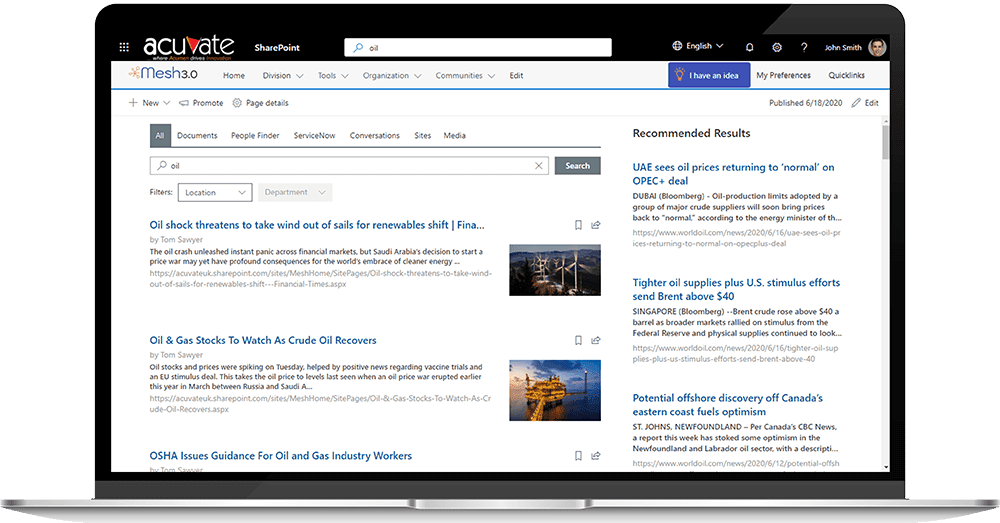Open John Smith profile picture
The image size is (1000, 523).
pos(877,47)
